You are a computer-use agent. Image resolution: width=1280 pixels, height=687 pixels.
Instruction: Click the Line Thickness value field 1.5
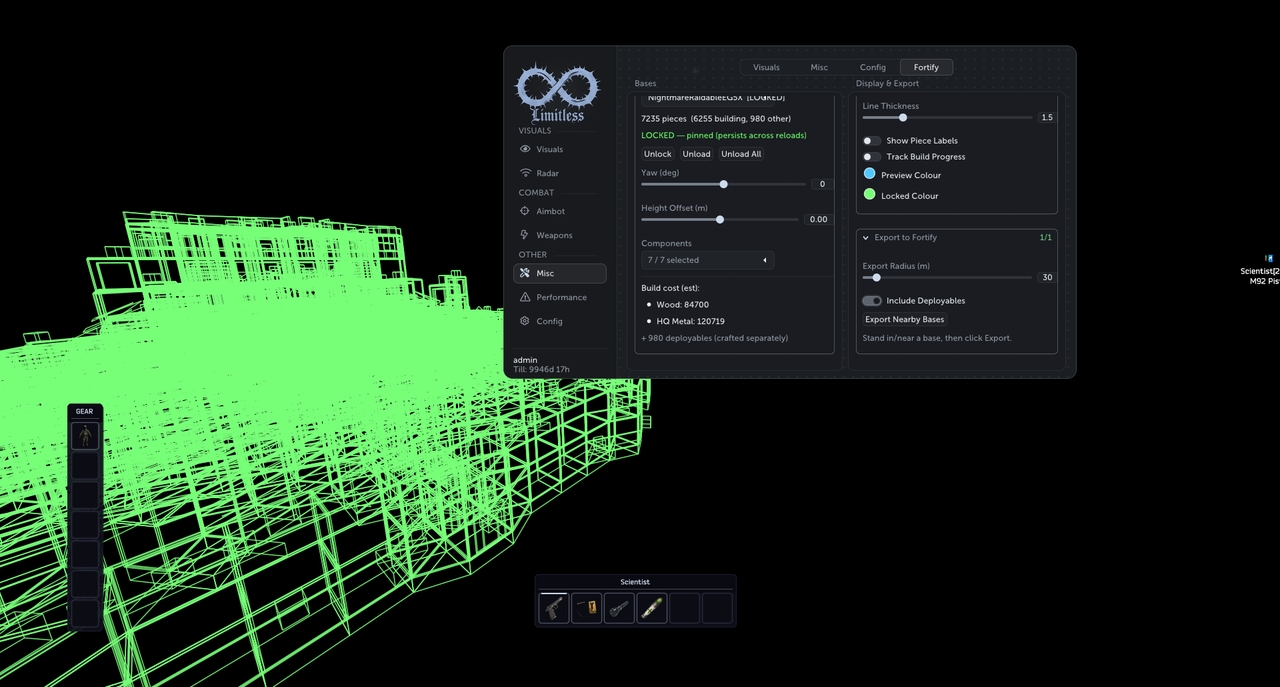[x=1047, y=117]
